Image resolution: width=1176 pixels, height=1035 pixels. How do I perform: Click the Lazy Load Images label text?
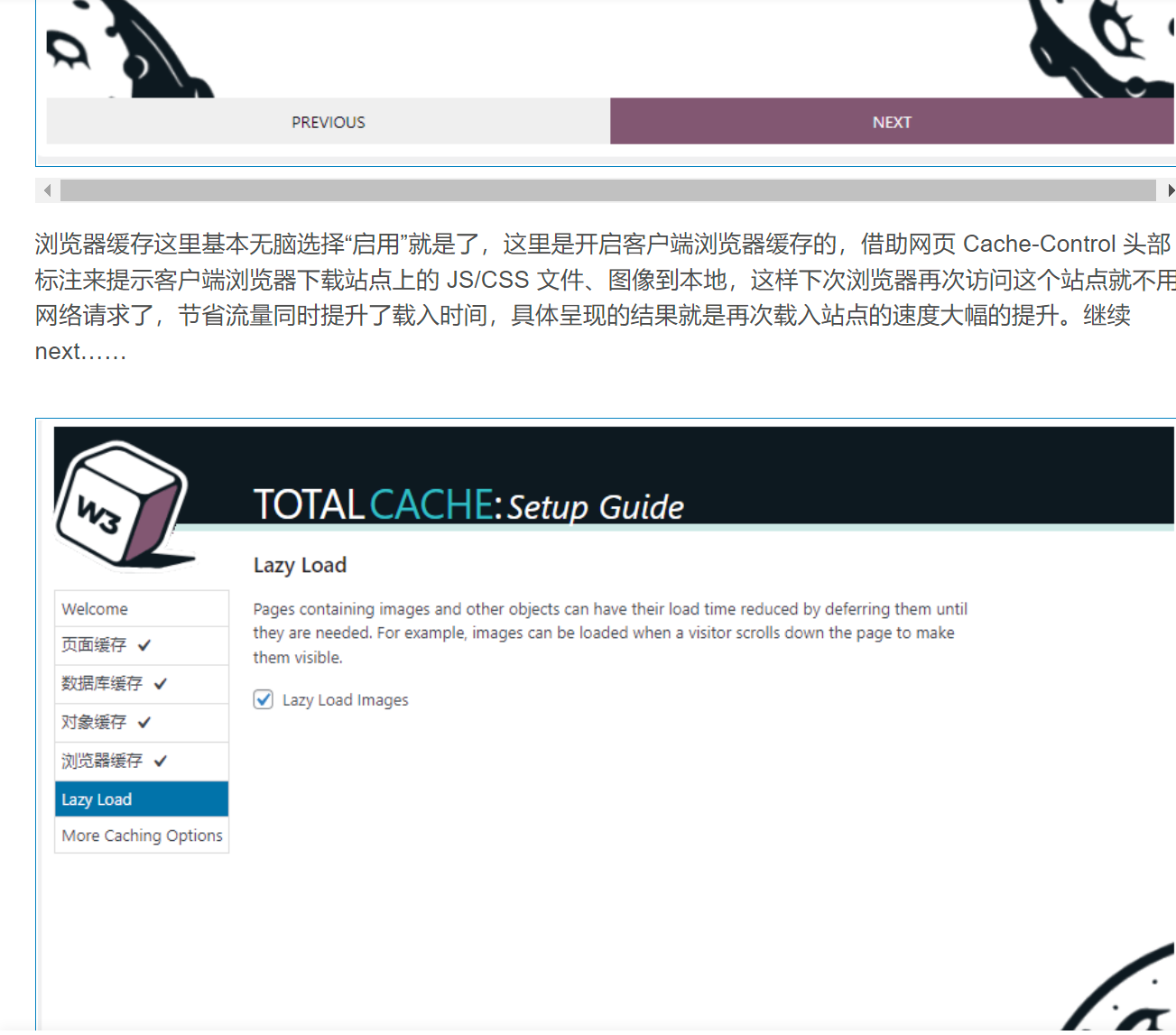[x=346, y=700]
